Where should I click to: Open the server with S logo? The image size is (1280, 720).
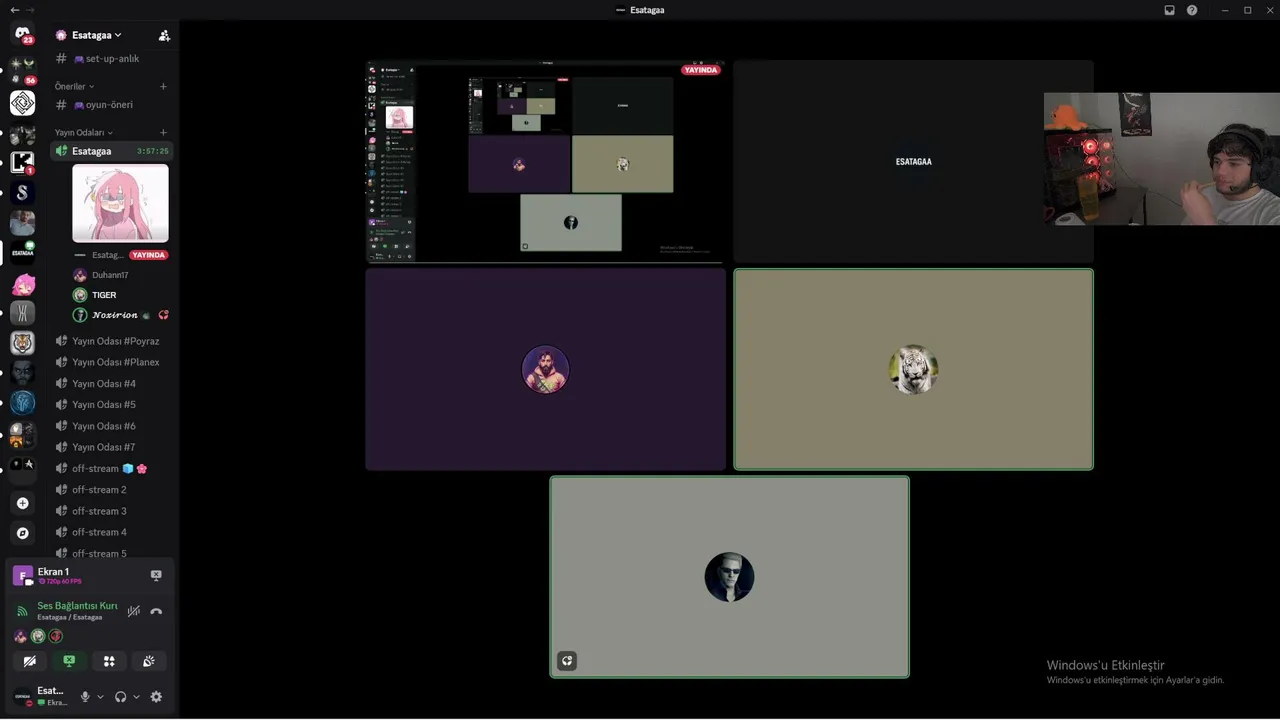click(x=22, y=192)
